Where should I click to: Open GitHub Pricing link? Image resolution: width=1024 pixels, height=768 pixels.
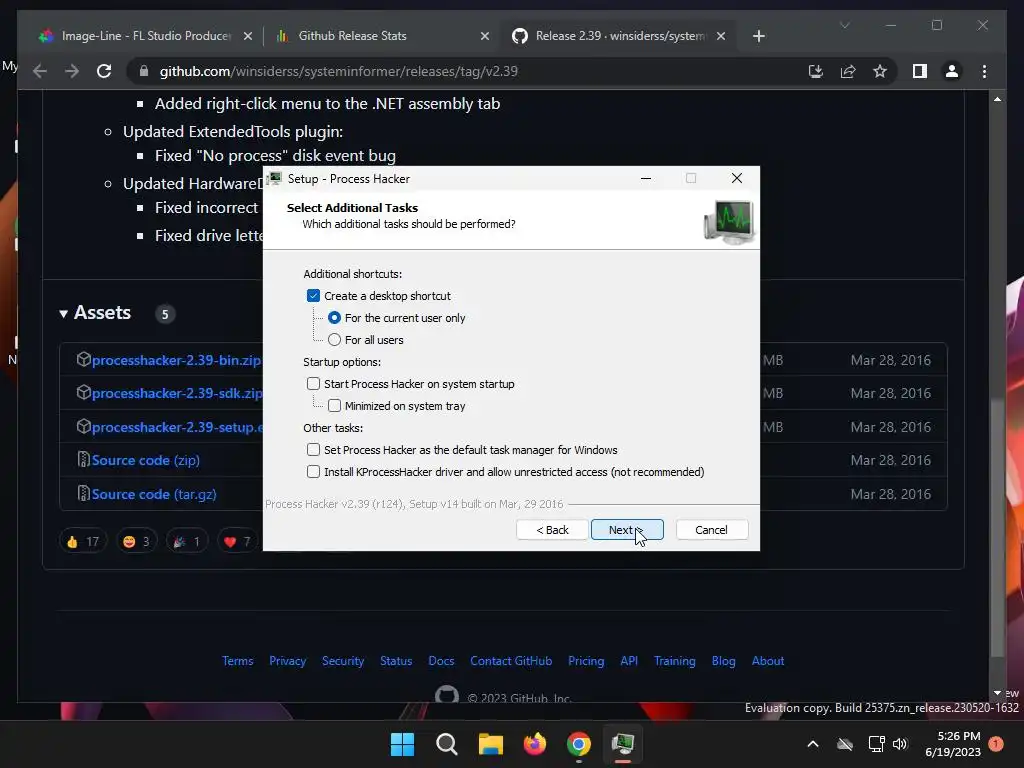point(586,661)
